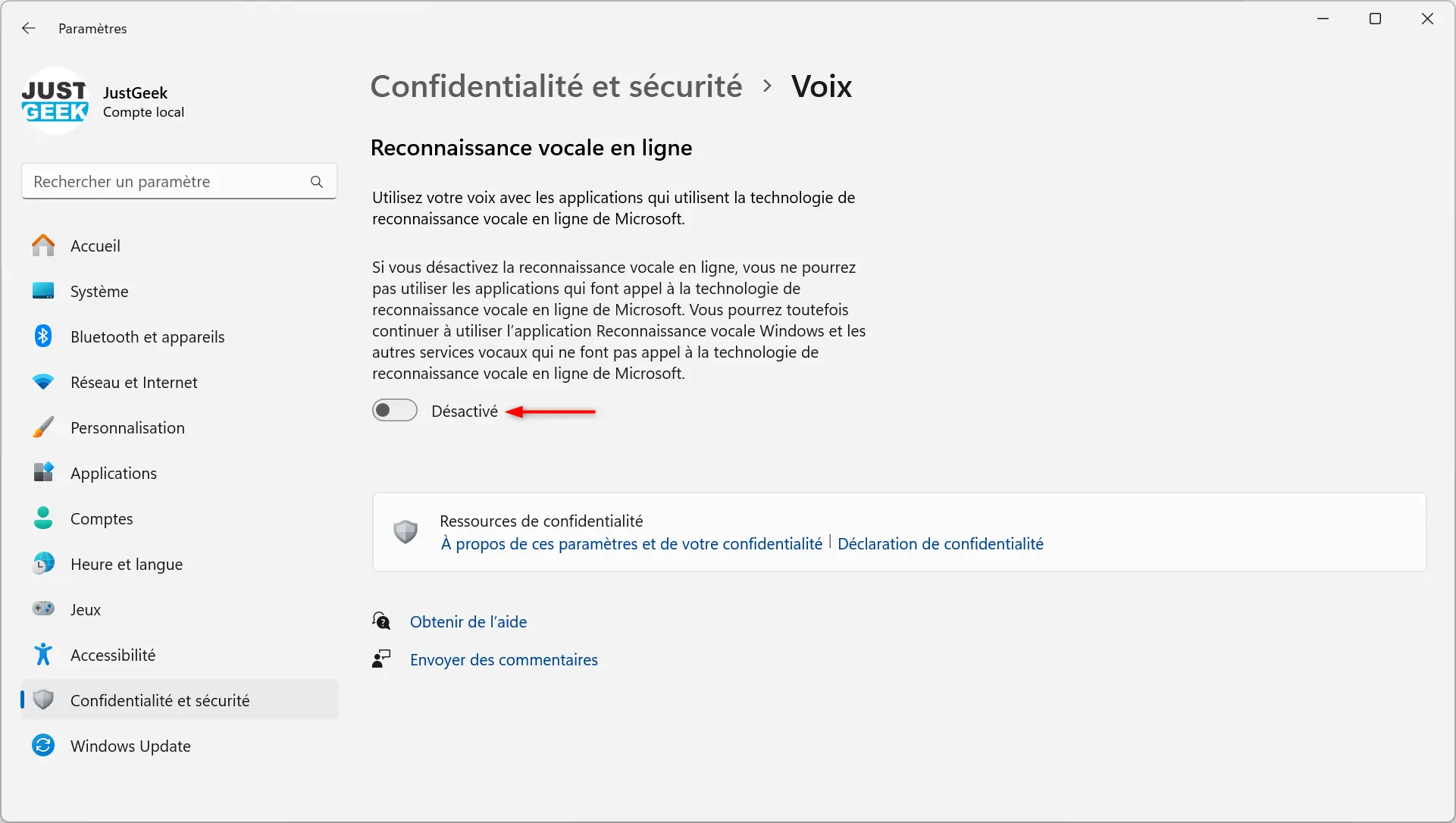Click the Accessibilité icon in sidebar
Screen dimensions: 1456x823
click(x=41, y=655)
